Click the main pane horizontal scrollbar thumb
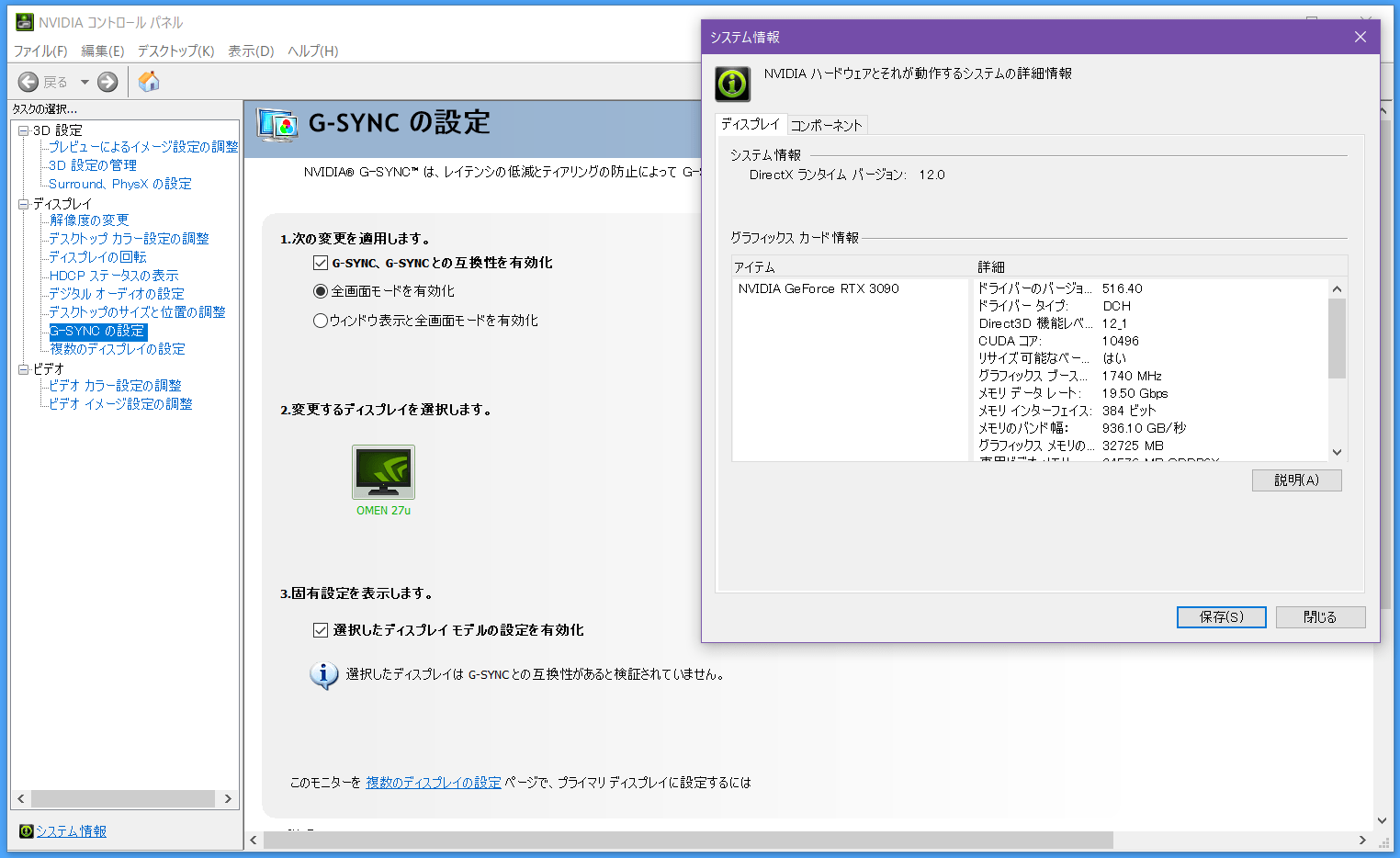The image size is (1400, 858). 688,841
